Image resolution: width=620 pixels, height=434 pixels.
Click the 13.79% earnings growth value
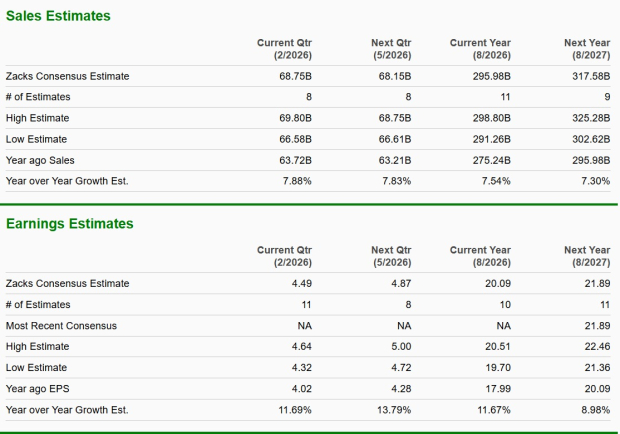(395, 410)
